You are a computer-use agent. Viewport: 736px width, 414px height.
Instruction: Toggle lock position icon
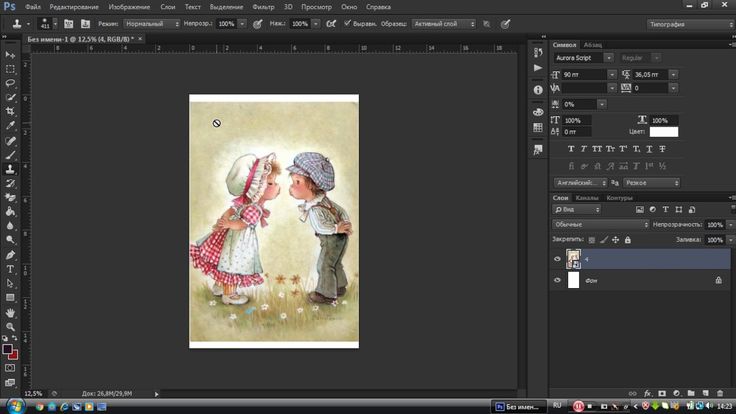click(x=615, y=240)
